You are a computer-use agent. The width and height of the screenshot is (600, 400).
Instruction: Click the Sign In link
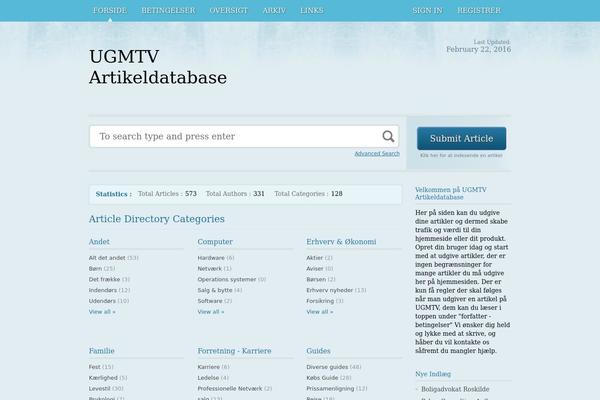(427, 10)
